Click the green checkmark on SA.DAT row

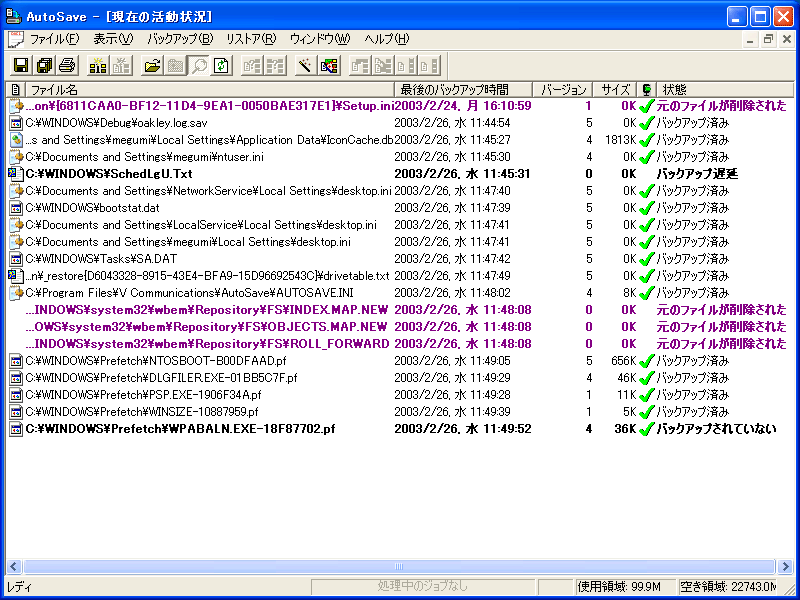(x=646, y=259)
